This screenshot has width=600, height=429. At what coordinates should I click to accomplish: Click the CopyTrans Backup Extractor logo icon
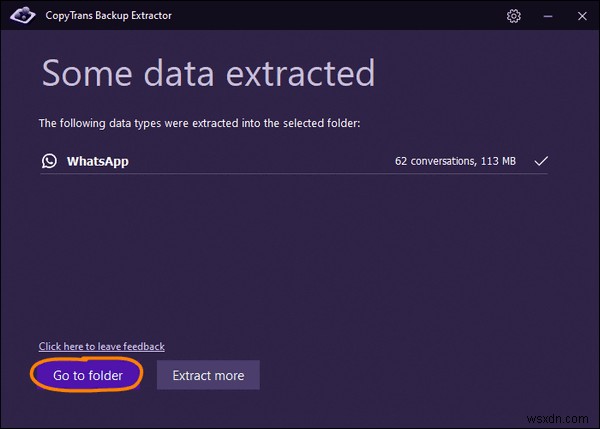(23, 15)
